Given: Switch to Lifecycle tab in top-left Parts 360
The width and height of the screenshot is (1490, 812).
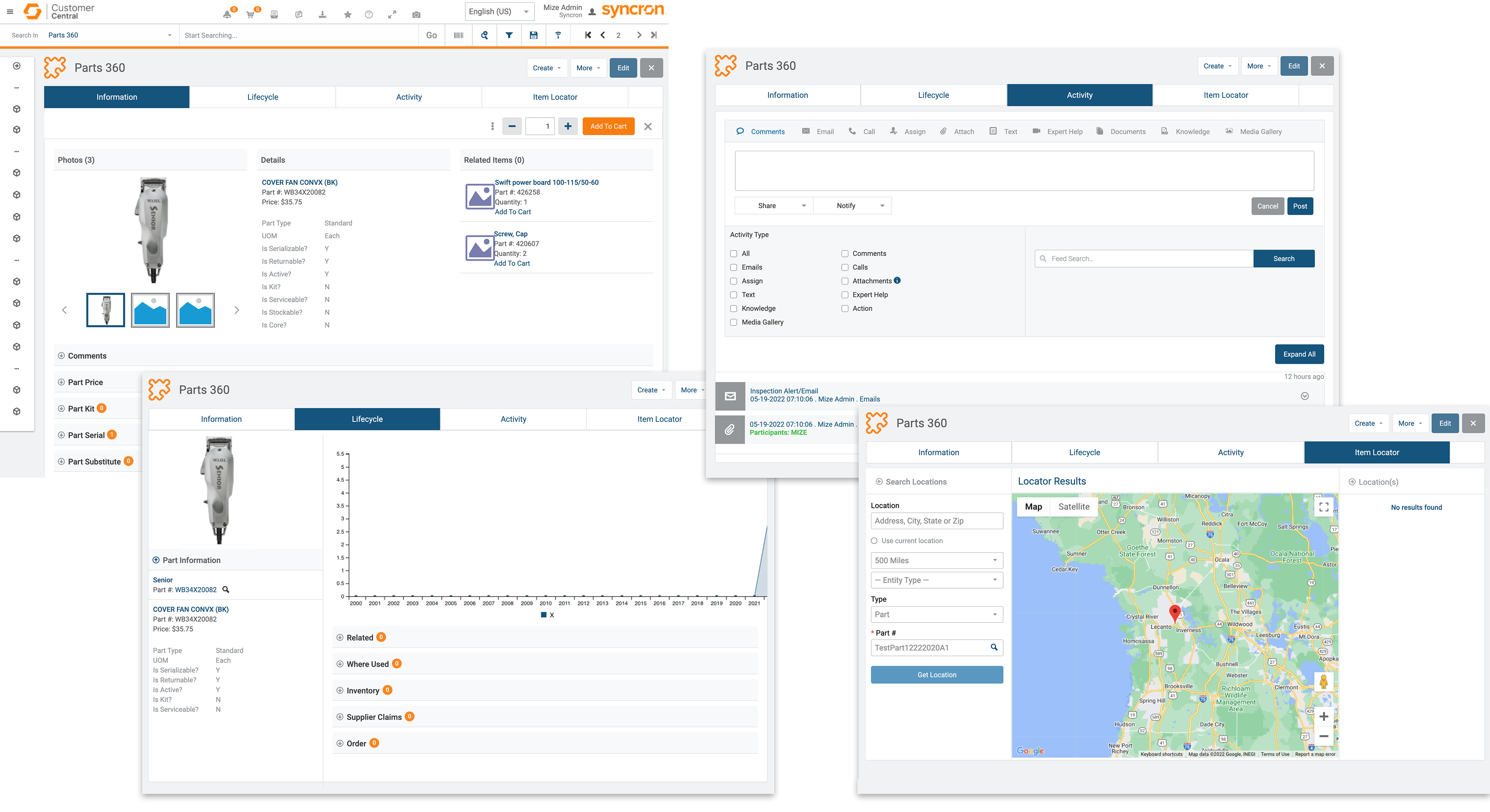Looking at the screenshot, I should pyautogui.click(x=263, y=97).
